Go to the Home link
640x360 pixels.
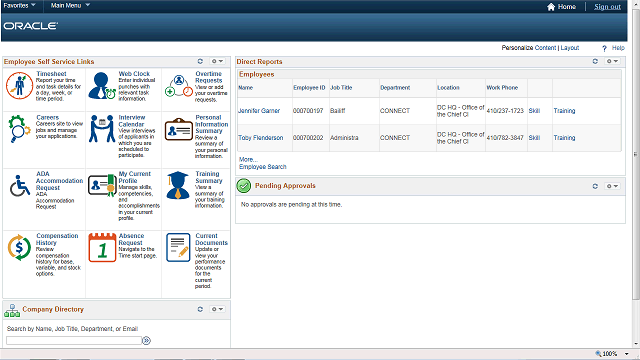[x=561, y=7]
